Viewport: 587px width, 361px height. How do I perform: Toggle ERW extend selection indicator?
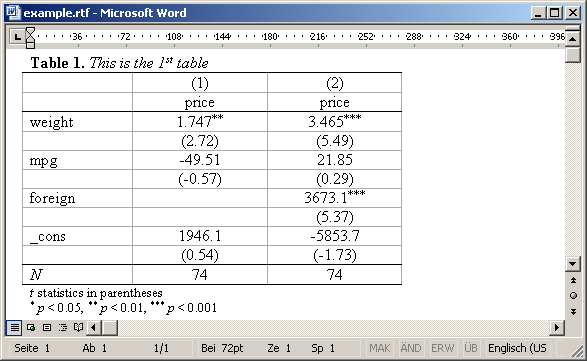coord(442,348)
